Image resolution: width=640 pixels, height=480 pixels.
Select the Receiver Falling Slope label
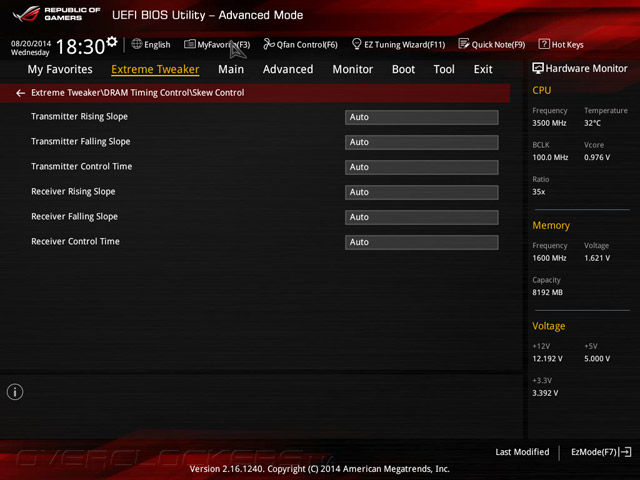point(74,216)
